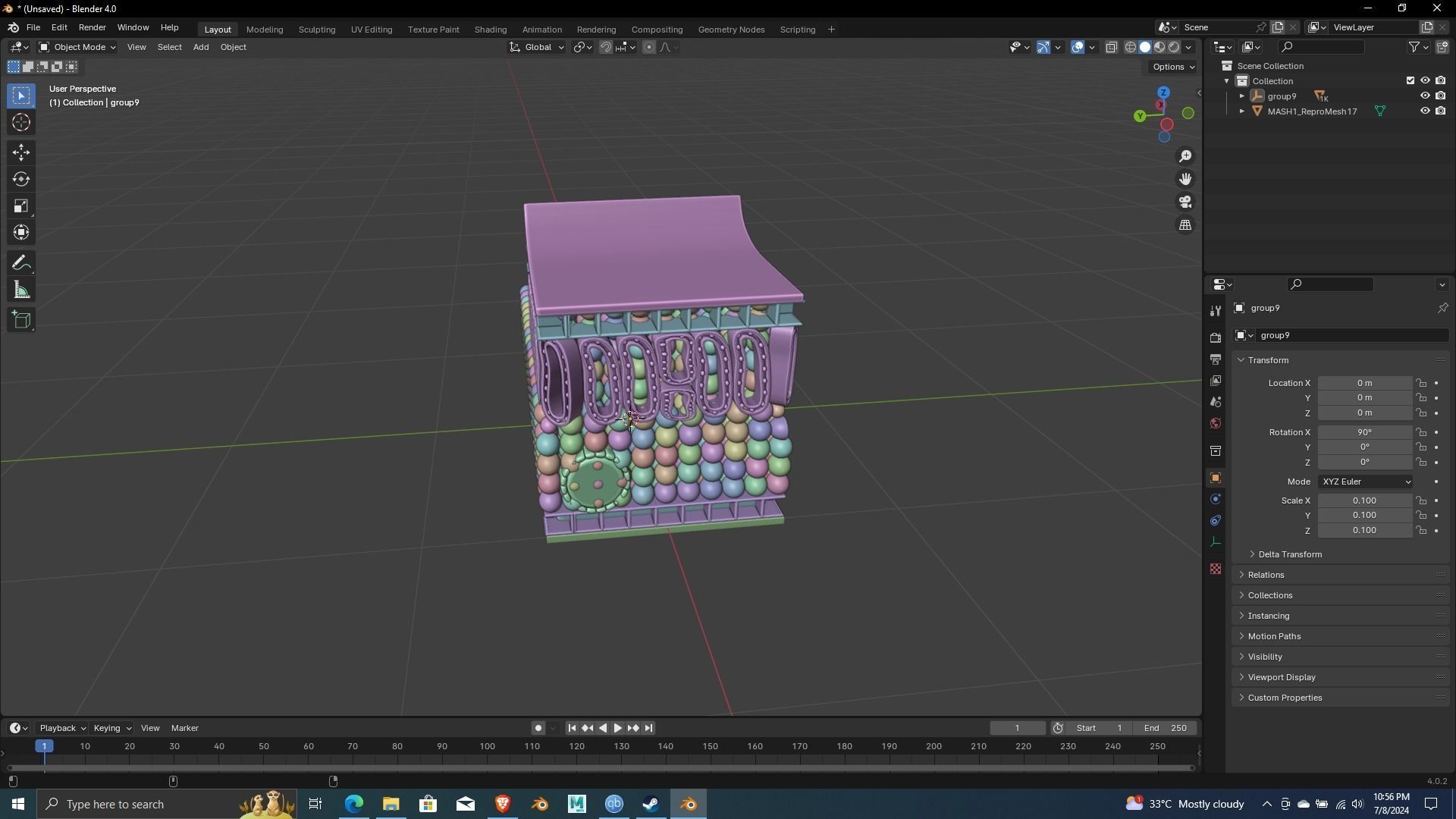This screenshot has height=819, width=1456.
Task: Expand group9 in the outliner tree
Action: (x=1241, y=96)
